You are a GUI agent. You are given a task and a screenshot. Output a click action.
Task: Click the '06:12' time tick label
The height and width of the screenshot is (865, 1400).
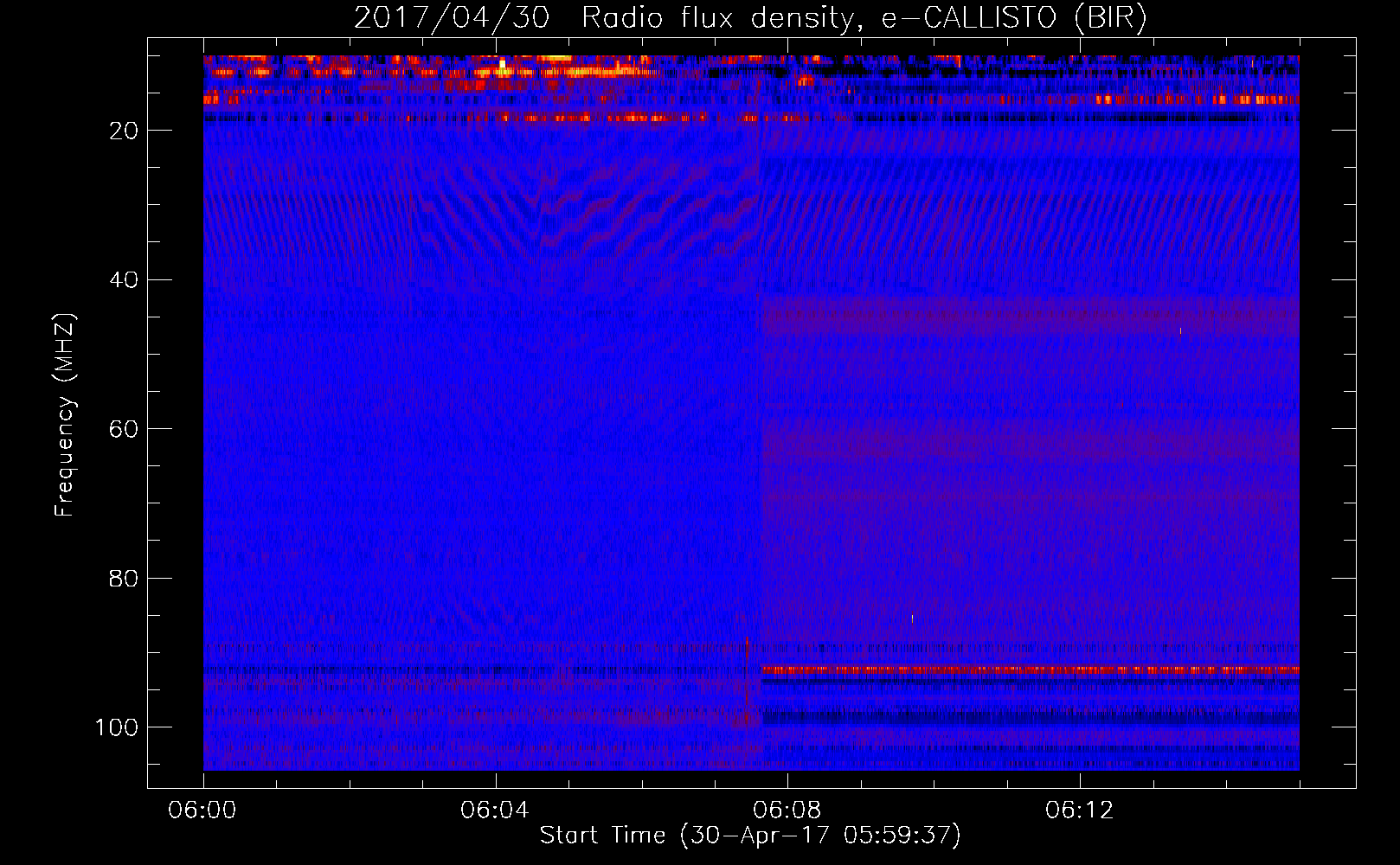[1080, 811]
